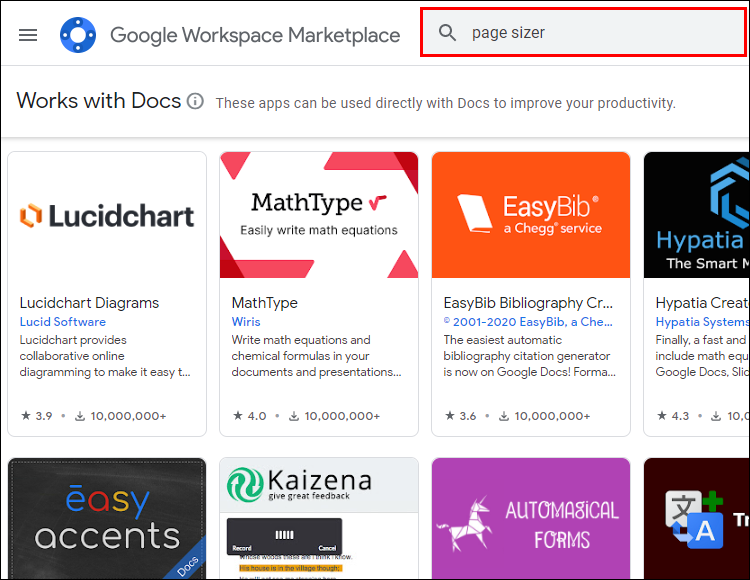Click the Hypatia 4.3 star rating

(673, 416)
